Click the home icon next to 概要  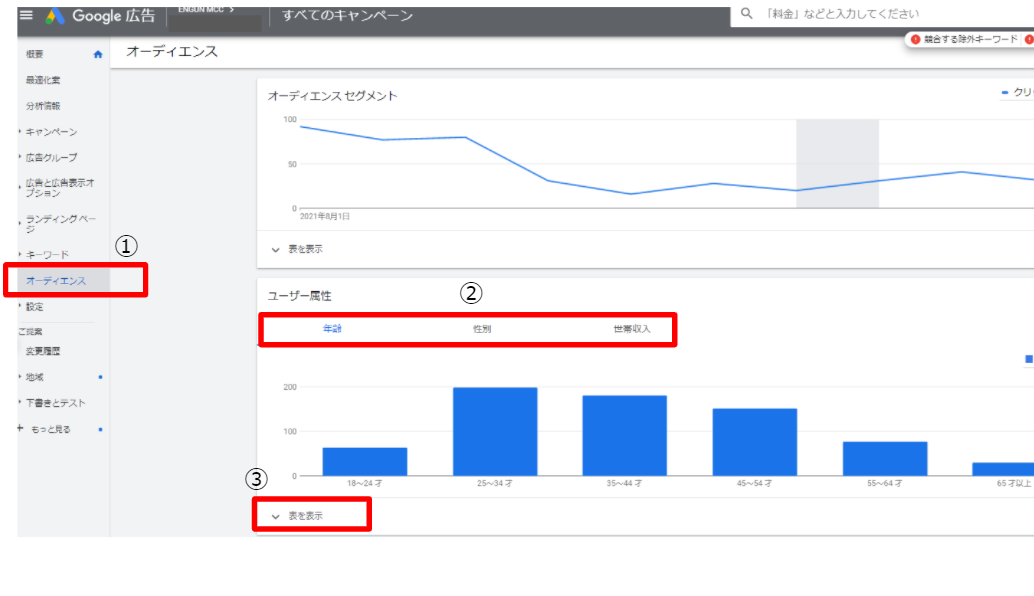tap(98, 54)
